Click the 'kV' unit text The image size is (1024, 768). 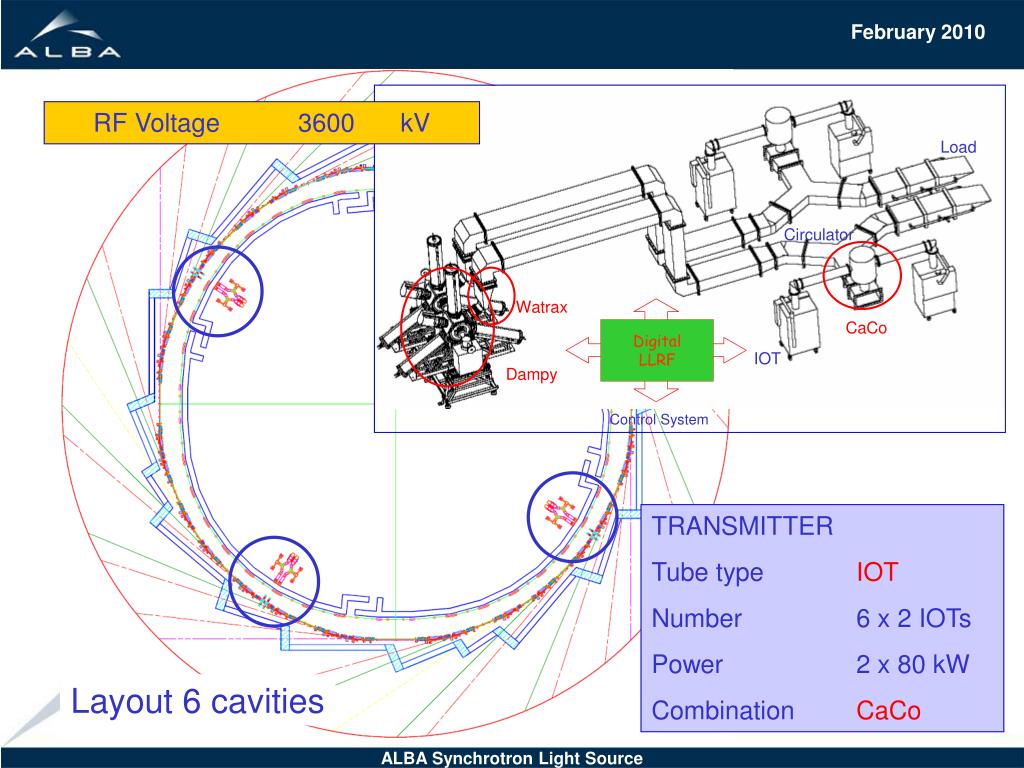[x=415, y=122]
